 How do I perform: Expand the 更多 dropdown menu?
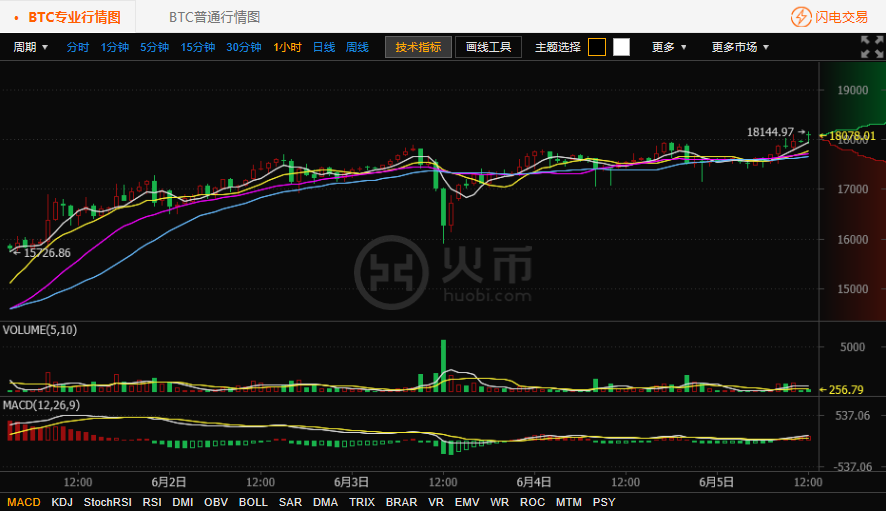click(x=669, y=47)
